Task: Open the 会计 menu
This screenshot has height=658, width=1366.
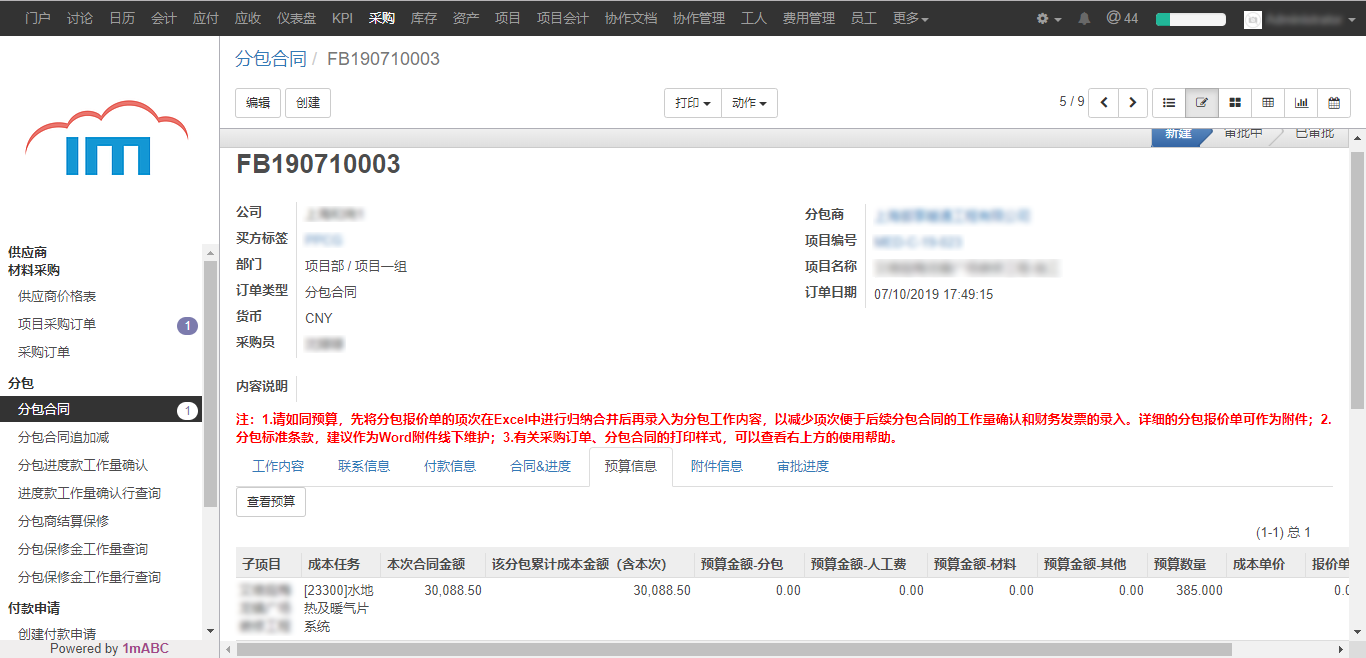Action: click(164, 18)
